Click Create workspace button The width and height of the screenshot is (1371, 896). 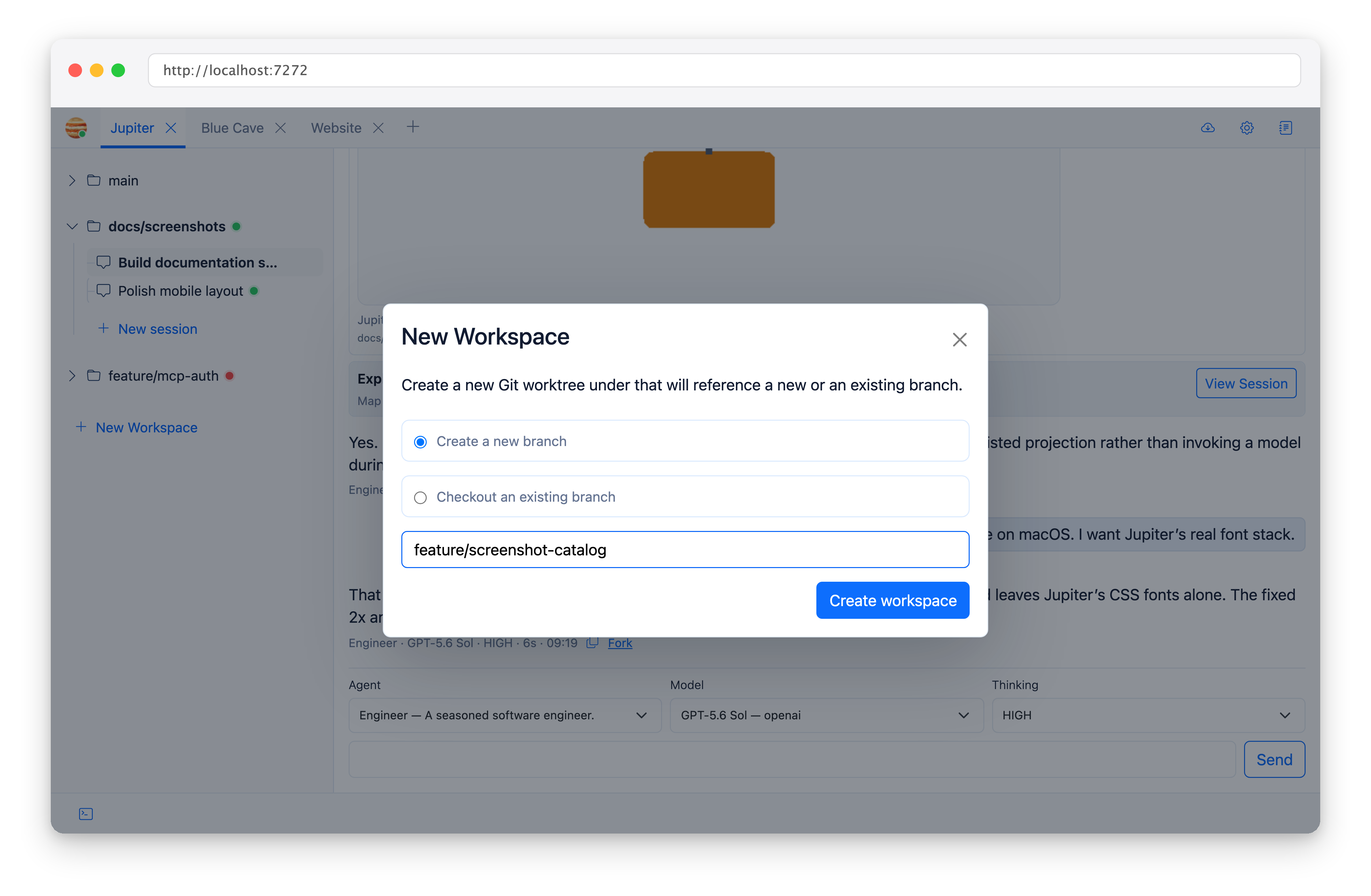coord(892,601)
